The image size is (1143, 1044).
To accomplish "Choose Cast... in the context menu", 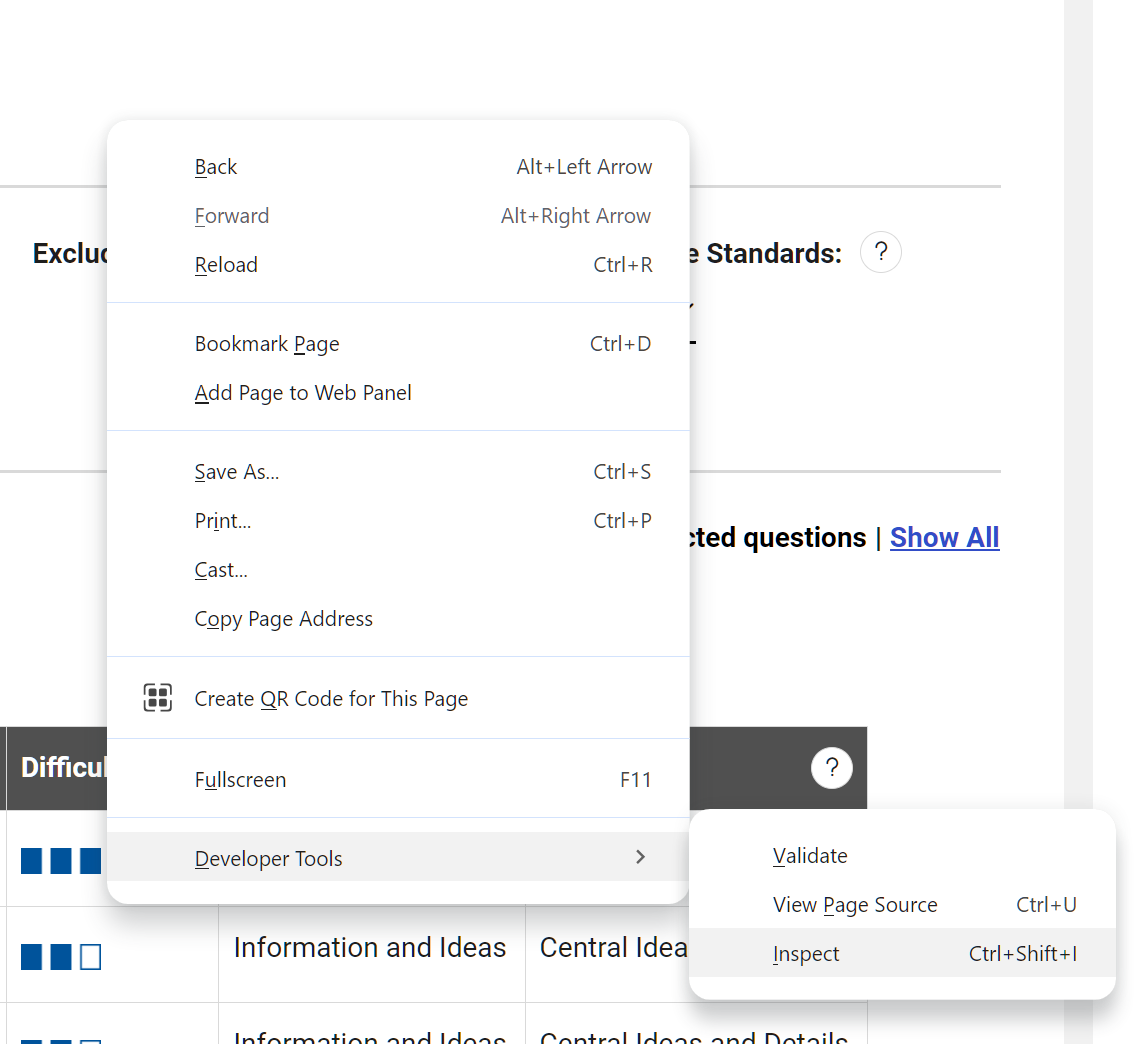I will click(x=398, y=569).
